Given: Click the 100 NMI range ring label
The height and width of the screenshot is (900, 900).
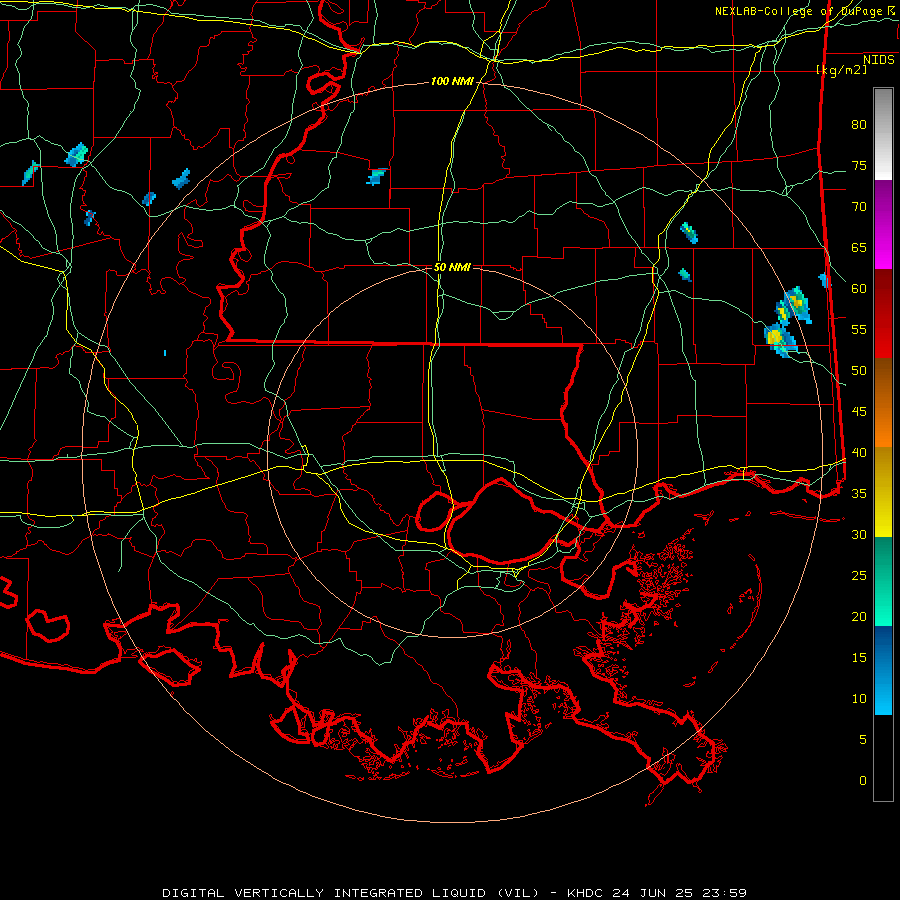Looking at the screenshot, I should pos(452,82).
